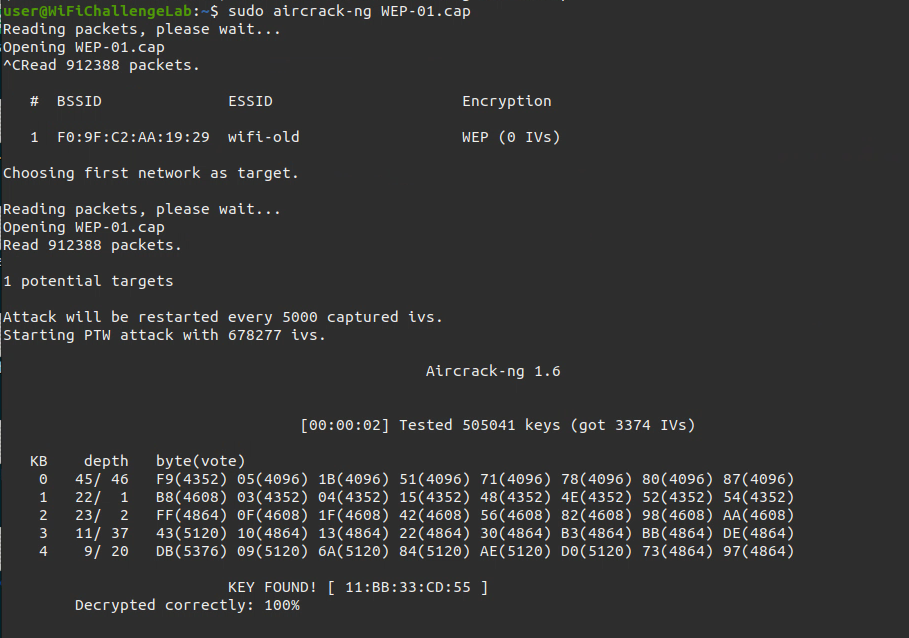Click the 'Decrypted correctly: 100%' text
The height and width of the screenshot is (638, 909).
click(x=187, y=605)
